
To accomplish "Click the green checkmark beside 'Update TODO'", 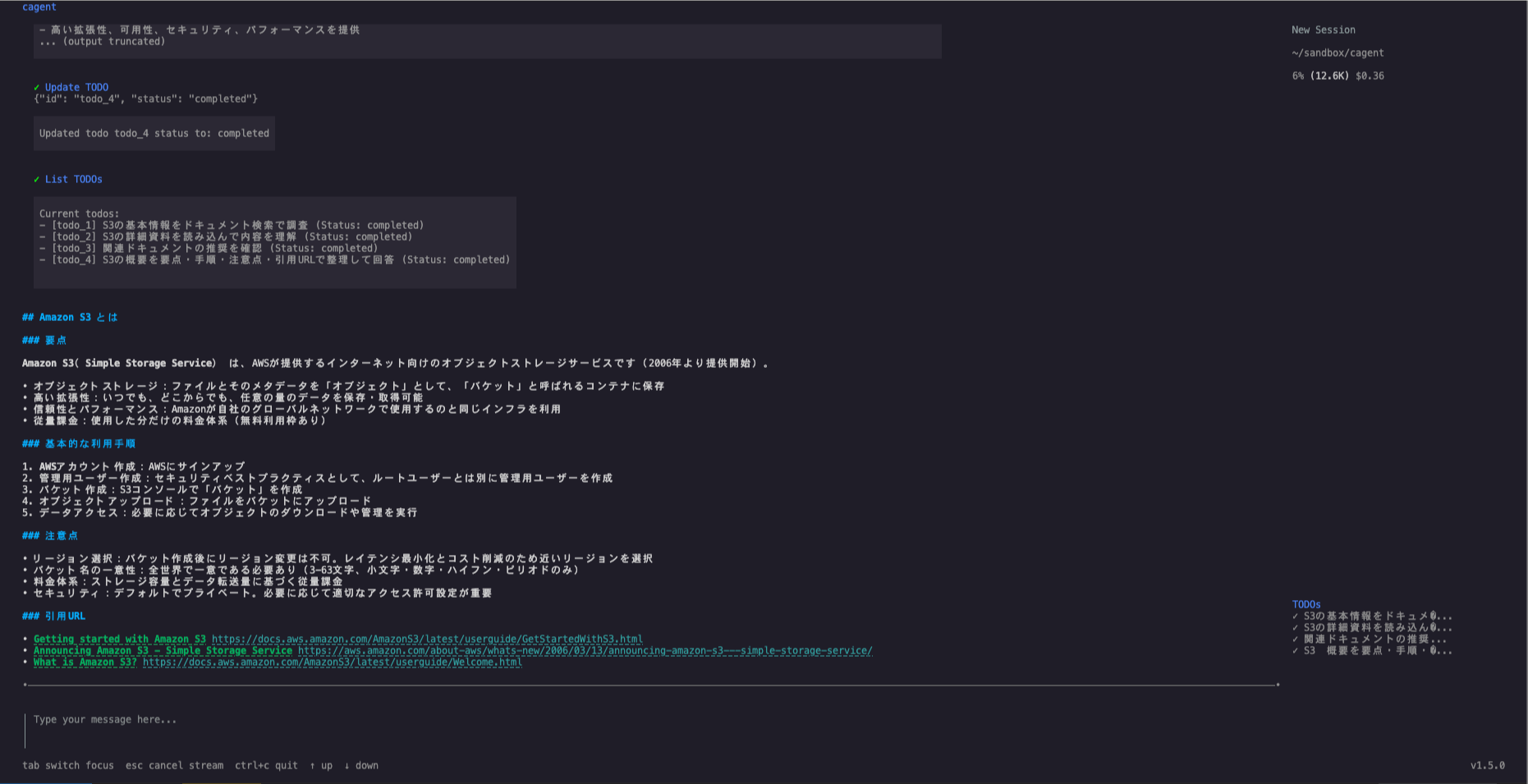I will click(x=37, y=87).
